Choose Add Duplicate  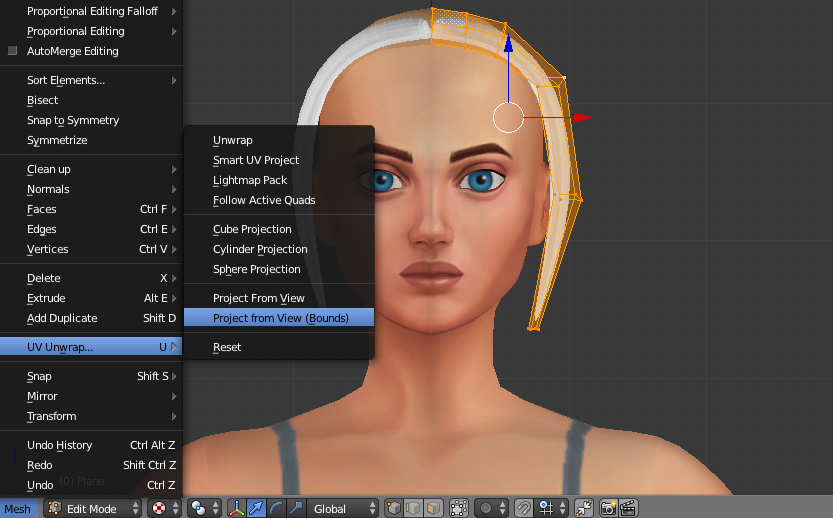click(x=91, y=318)
